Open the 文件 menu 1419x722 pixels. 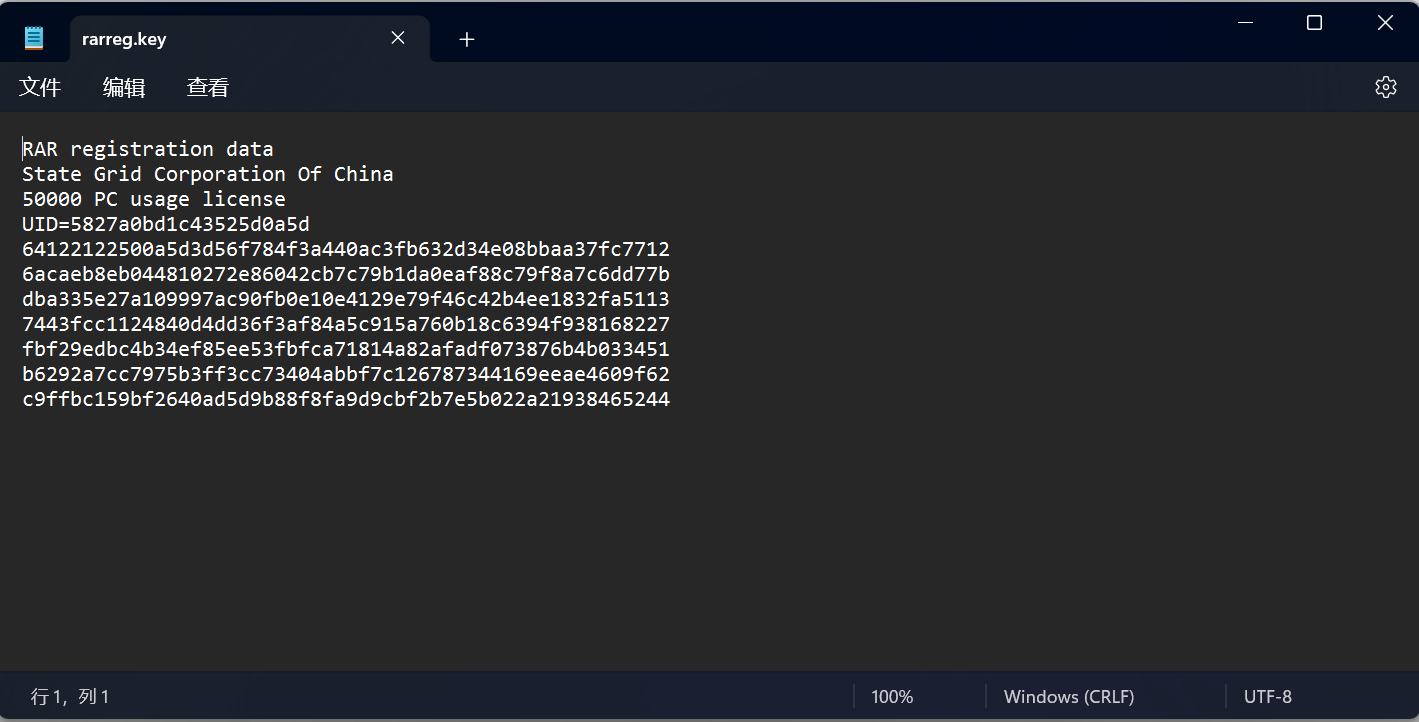click(40, 87)
